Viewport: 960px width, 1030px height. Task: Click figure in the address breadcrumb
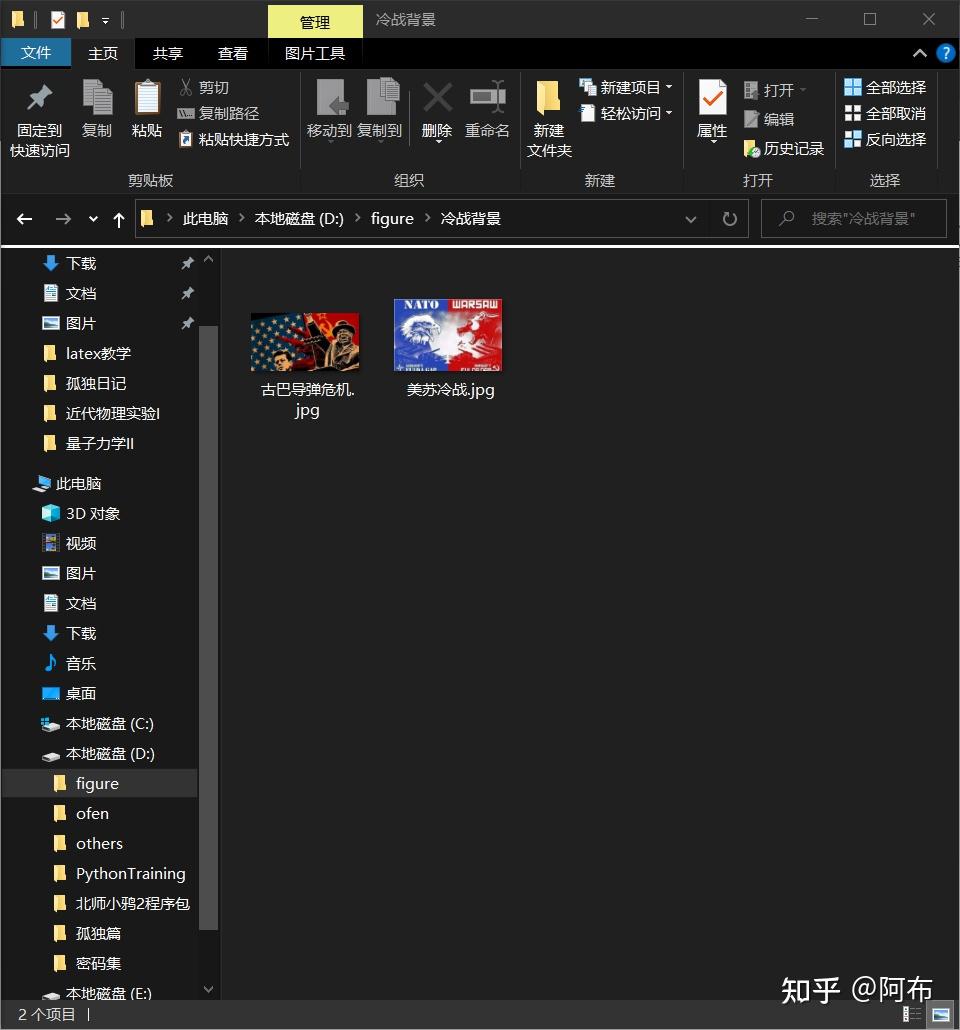coord(392,218)
